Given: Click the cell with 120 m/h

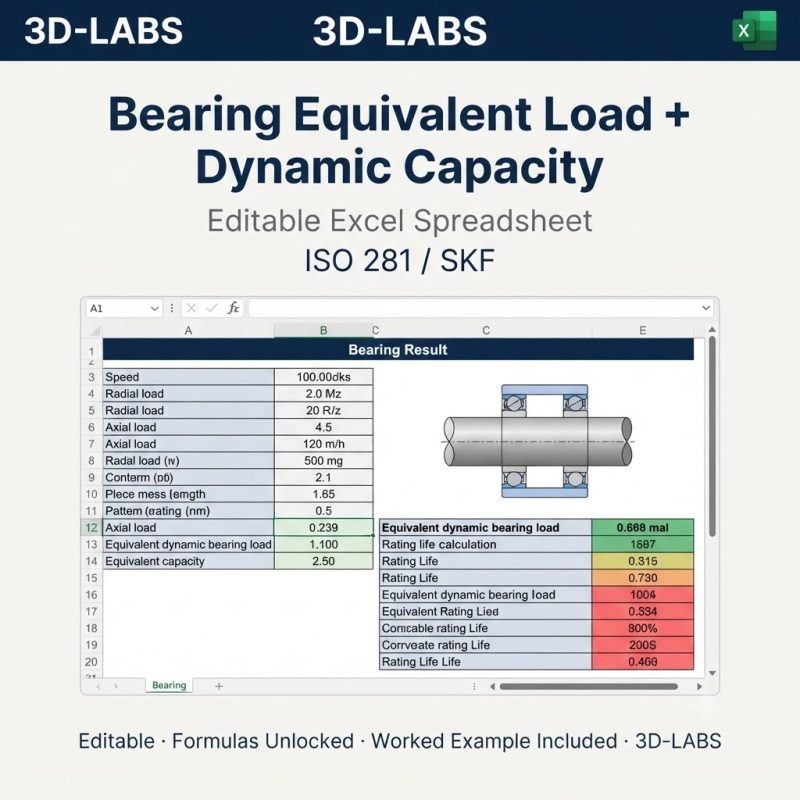Looking at the screenshot, I should pyautogui.click(x=323, y=444).
